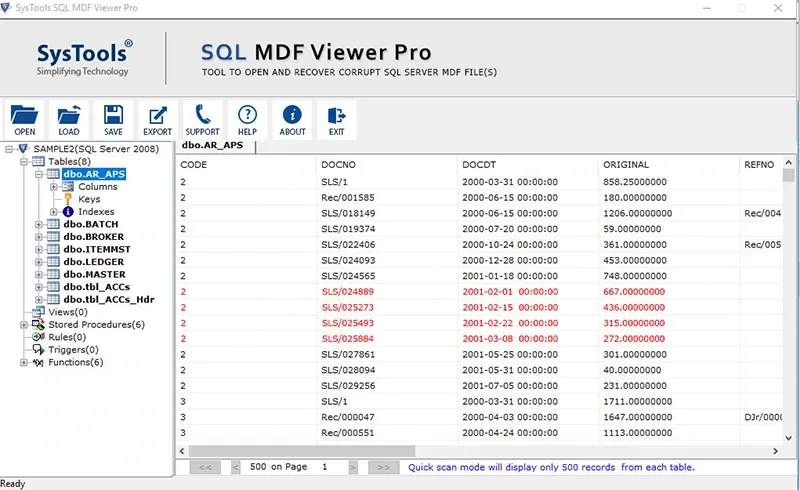Viewport: 800px width, 490px height.
Task: Click the LOAD toolbar icon
Action: pos(69,115)
